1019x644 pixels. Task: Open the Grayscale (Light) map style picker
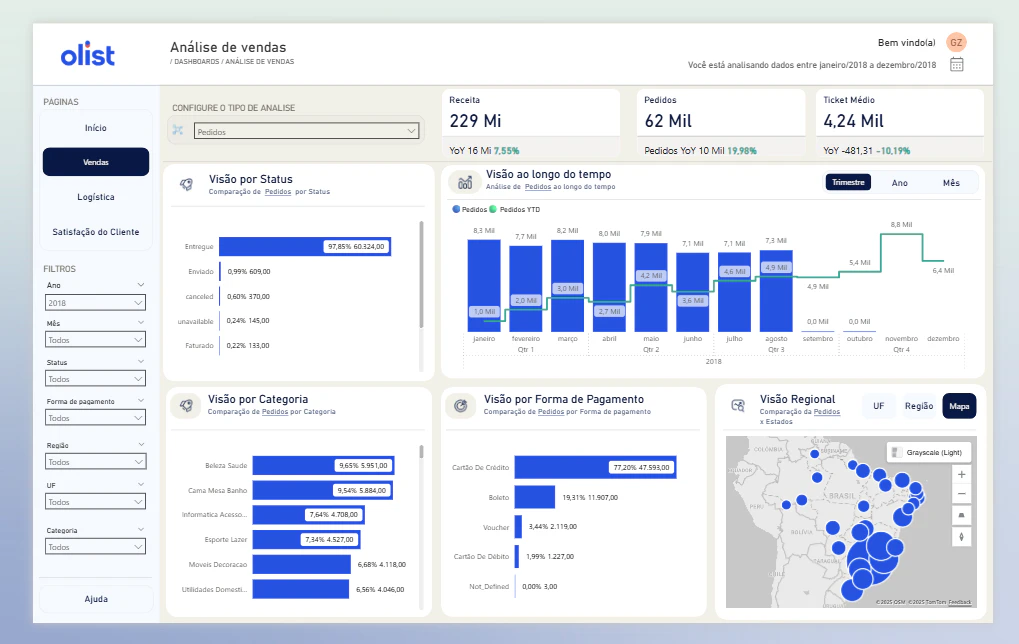click(x=929, y=452)
